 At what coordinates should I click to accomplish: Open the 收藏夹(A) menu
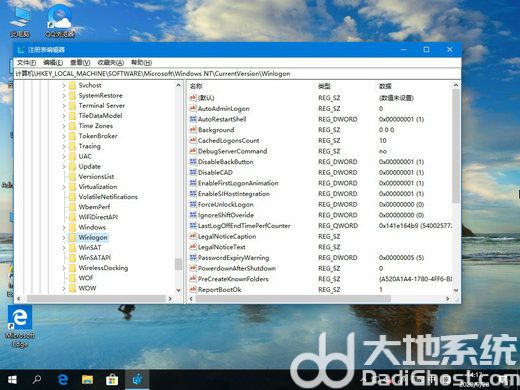[111, 63]
